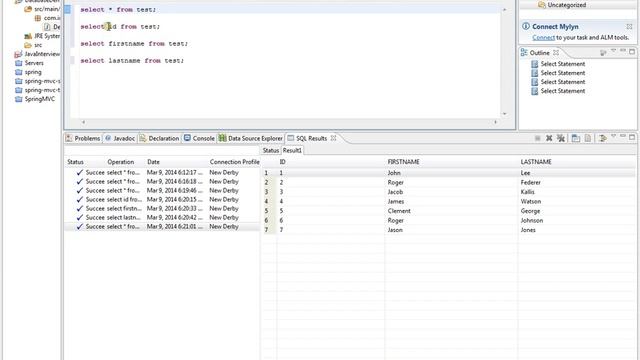Viewport: 640px width, 360px height.
Task: Click the success checkmark of the 6:21:01 entry
Action: (x=80, y=227)
